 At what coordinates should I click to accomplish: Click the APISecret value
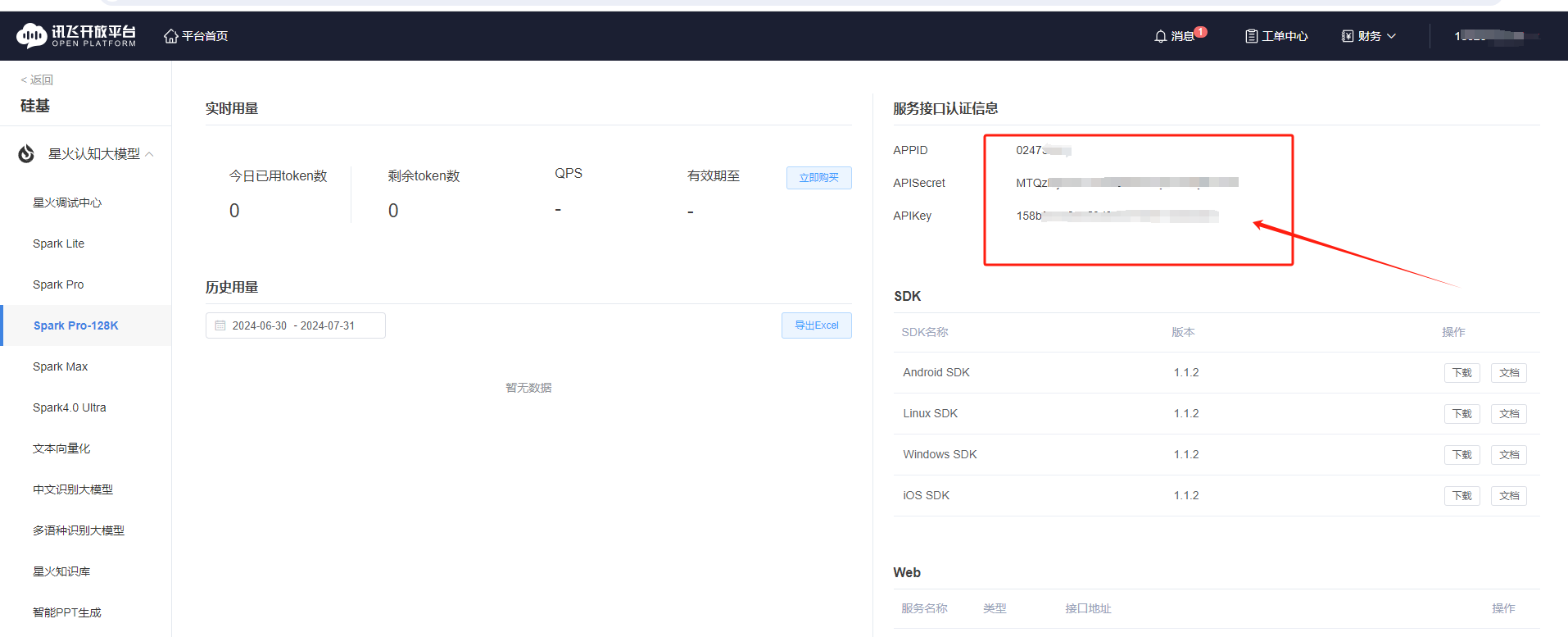click(1127, 183)
